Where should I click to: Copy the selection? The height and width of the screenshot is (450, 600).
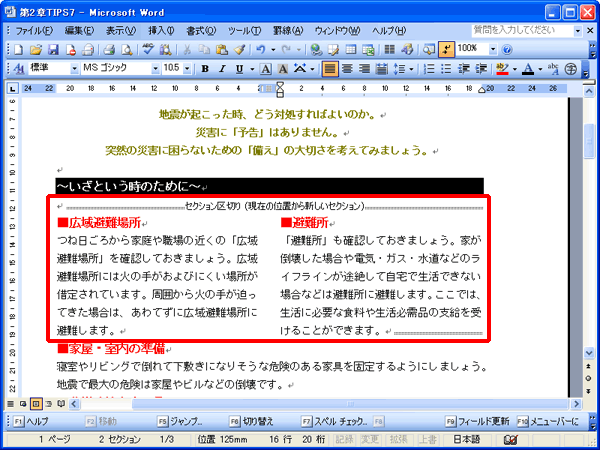tap(204, 49)
